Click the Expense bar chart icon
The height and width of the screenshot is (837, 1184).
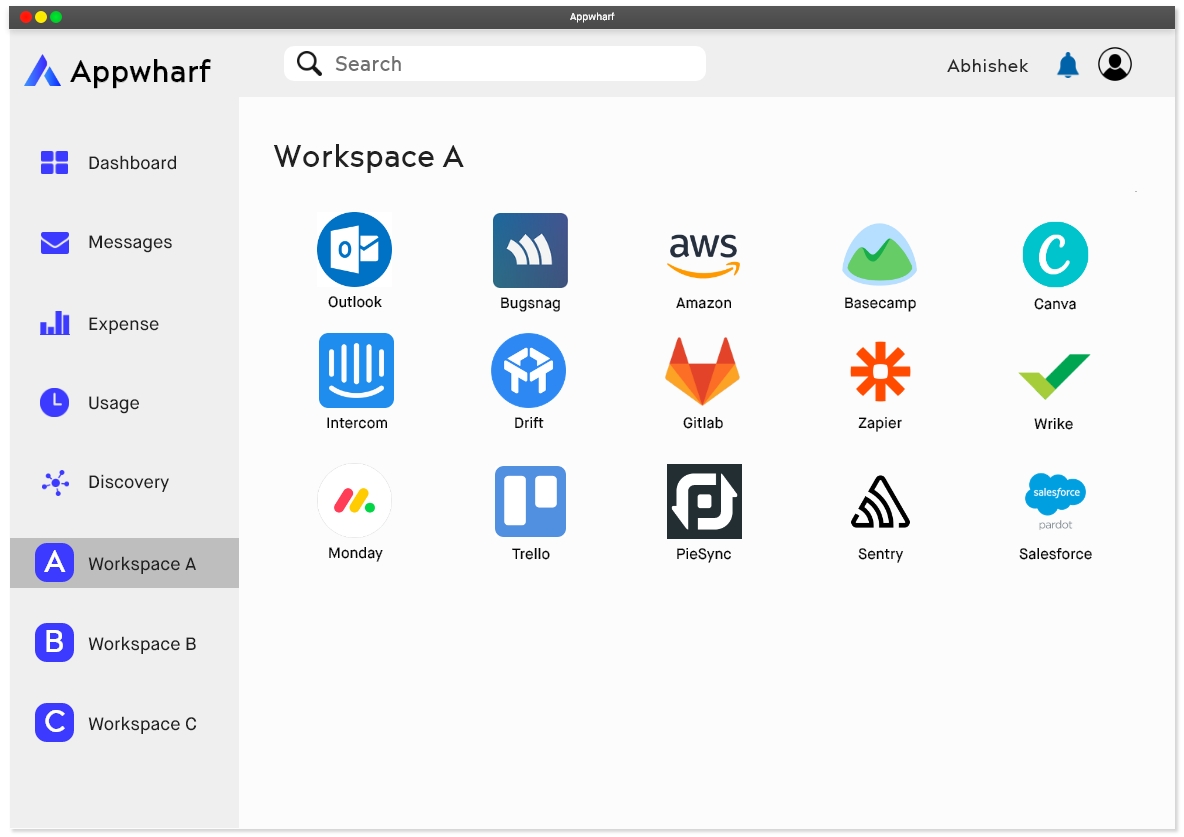click(54, 323)
